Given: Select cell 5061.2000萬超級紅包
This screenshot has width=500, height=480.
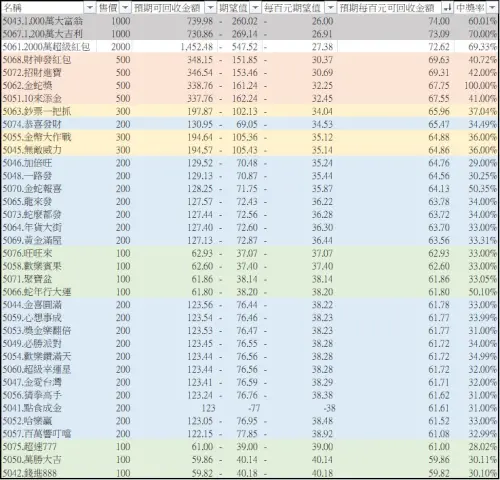Looking at the screenshot, I should click(x=49, y=47).
